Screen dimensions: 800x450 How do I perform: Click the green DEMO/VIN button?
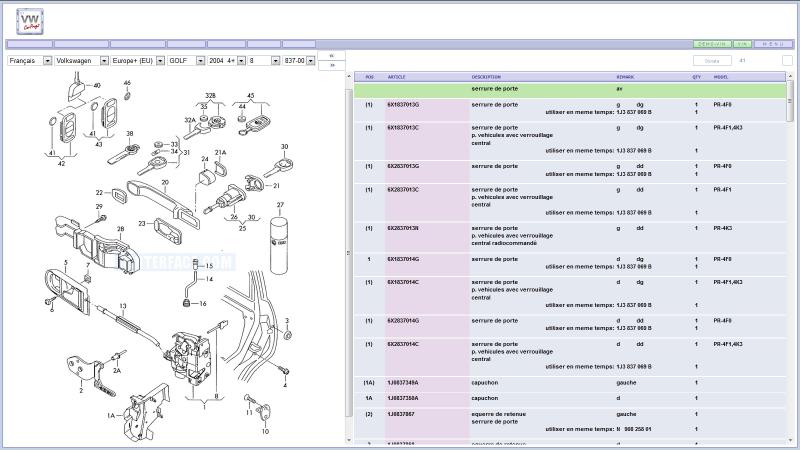712,44
